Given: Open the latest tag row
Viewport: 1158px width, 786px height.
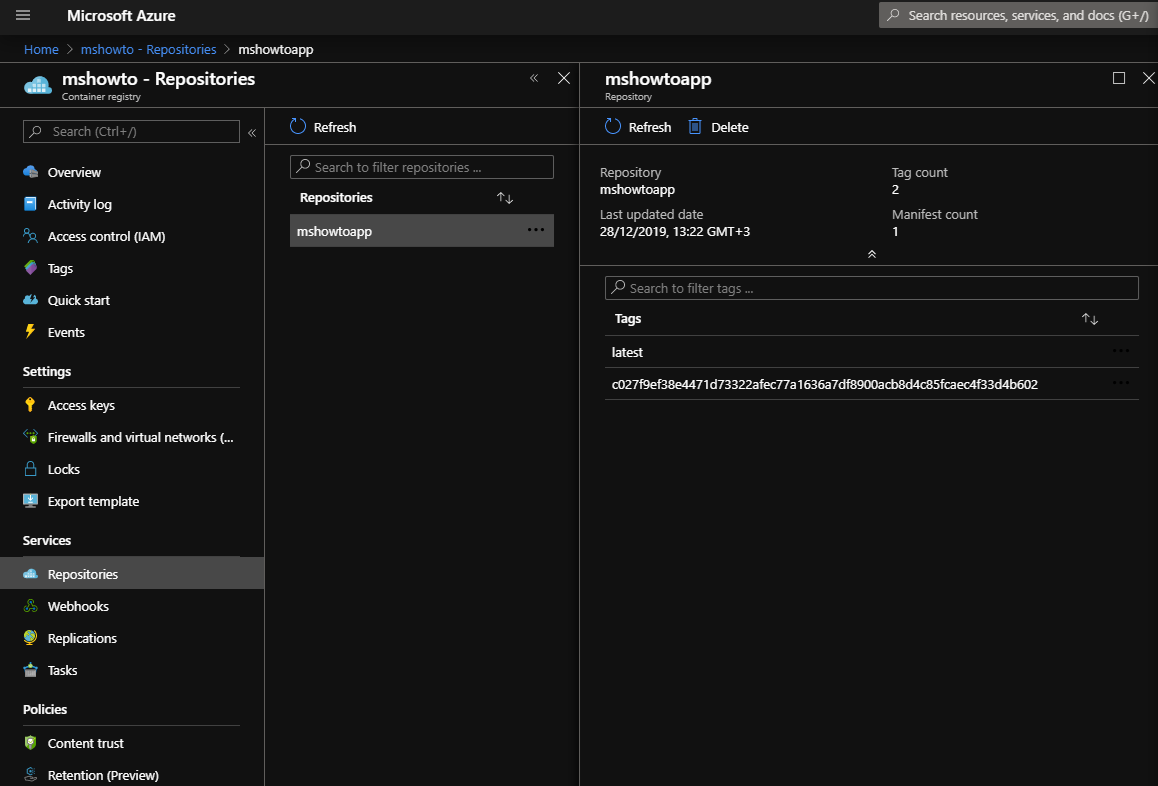Looking at the screenshot, I should click(871, 352).
